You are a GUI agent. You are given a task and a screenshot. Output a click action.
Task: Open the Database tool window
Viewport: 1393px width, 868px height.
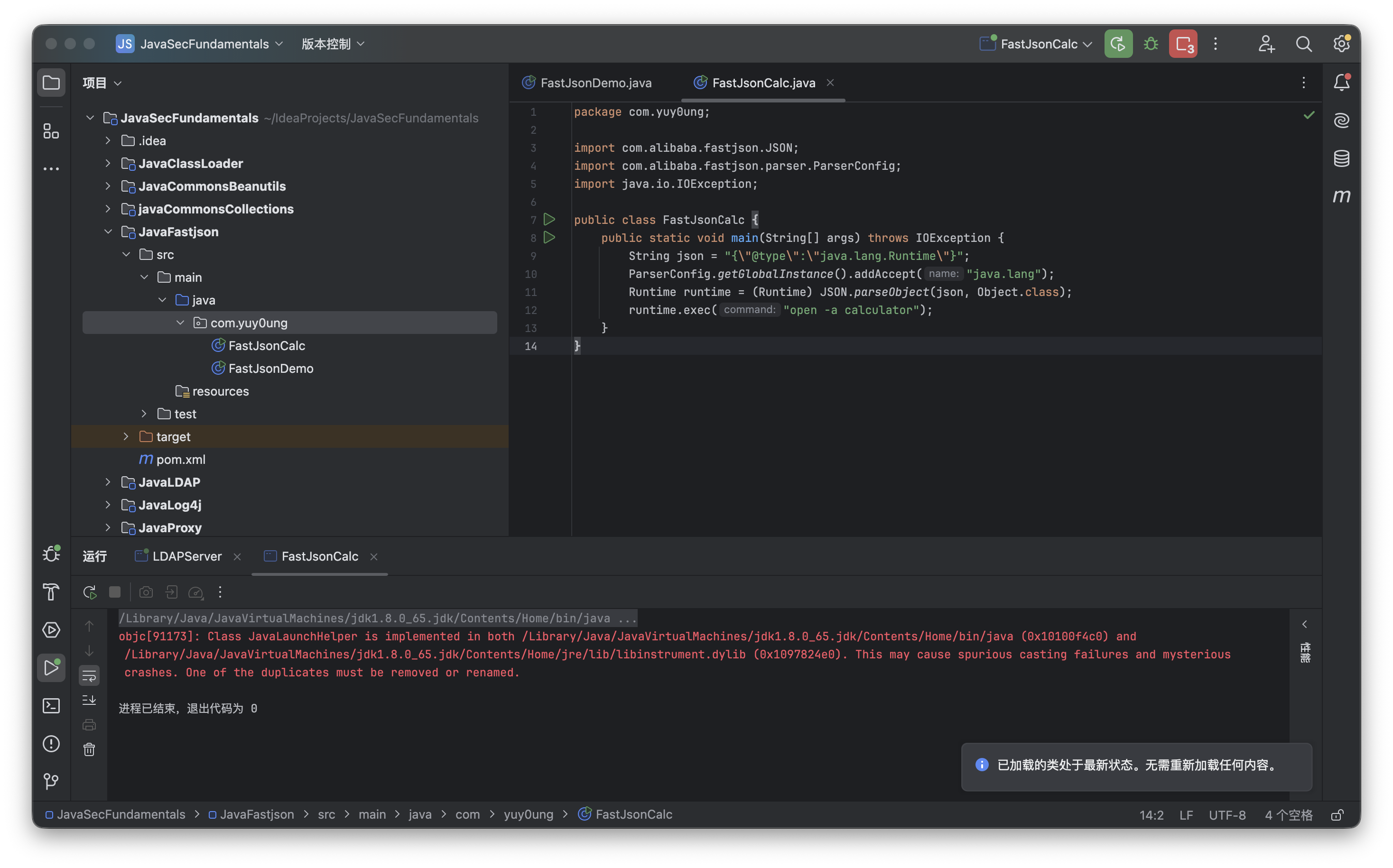[x=1341, y=158]
